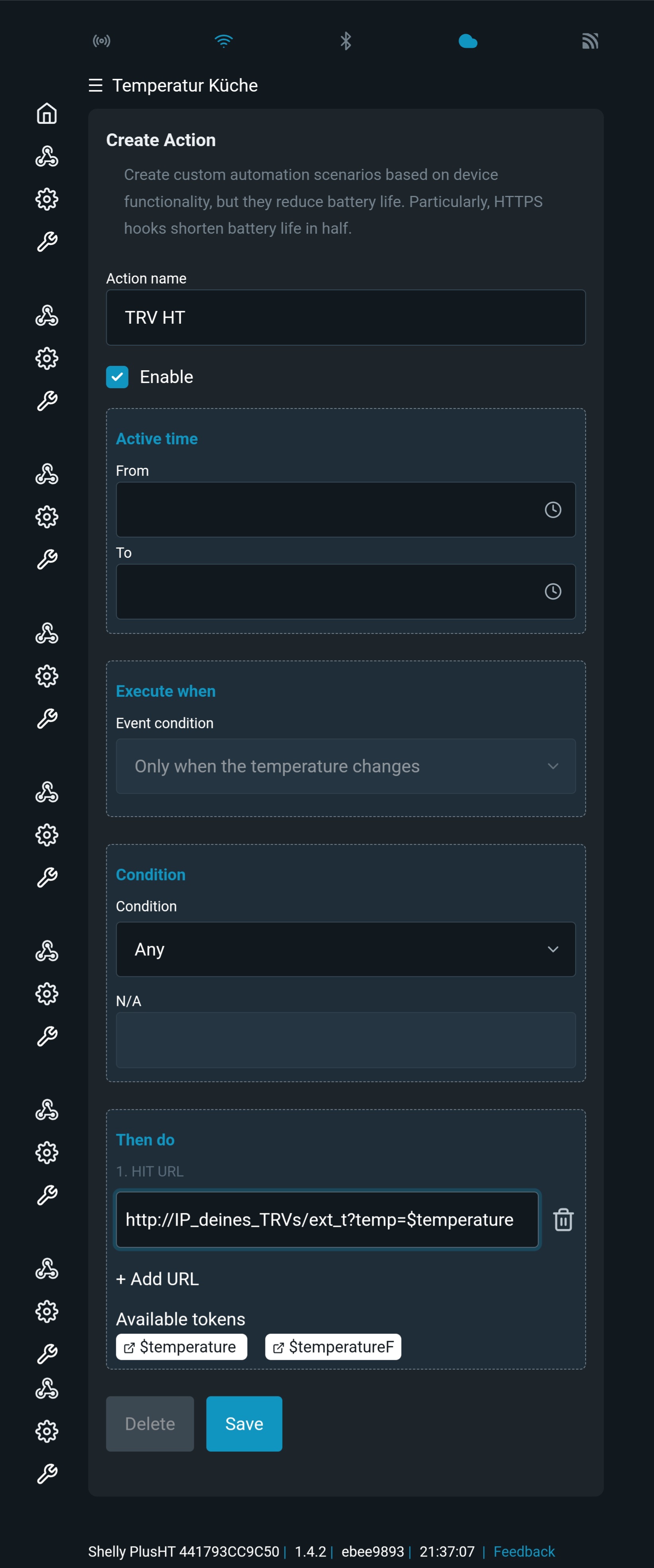Open the From time picker clock
The image size is (654, 1568).
pyautogui.click(x=552, y=510)
